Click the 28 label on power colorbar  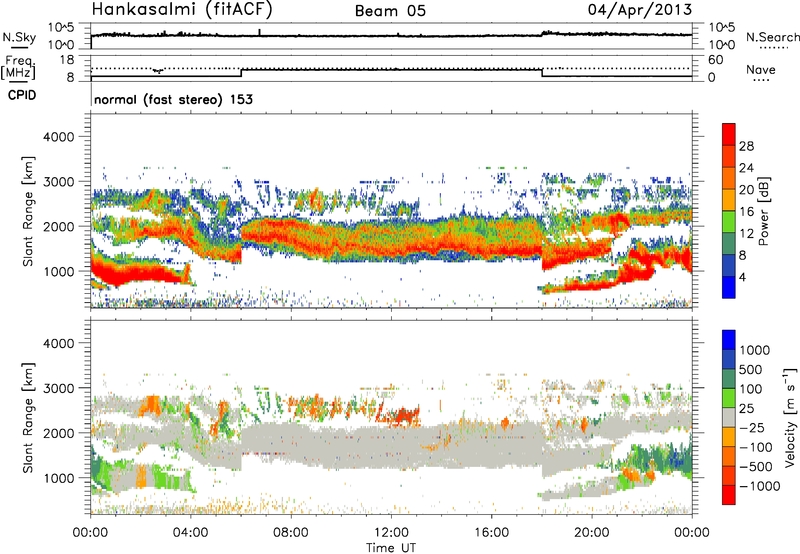click(746, 146)
